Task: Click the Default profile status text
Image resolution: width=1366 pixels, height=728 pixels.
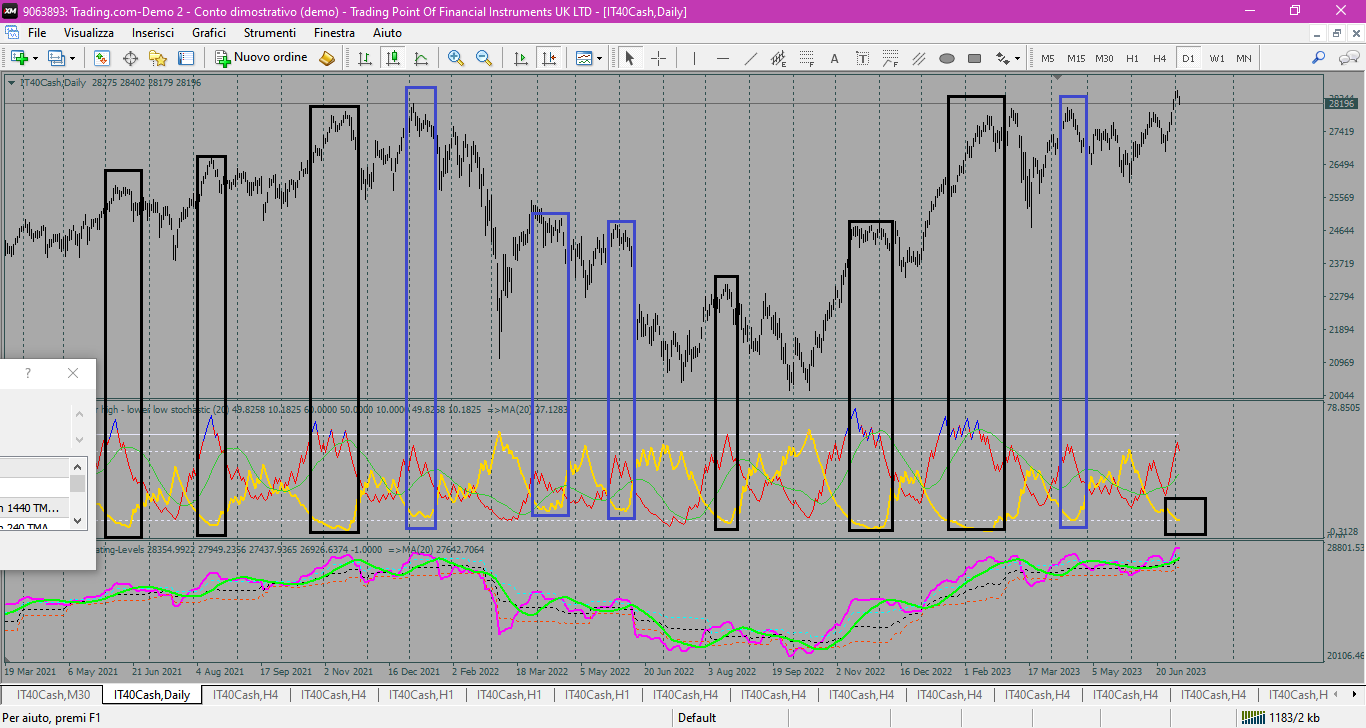Action: click(697, 717)
